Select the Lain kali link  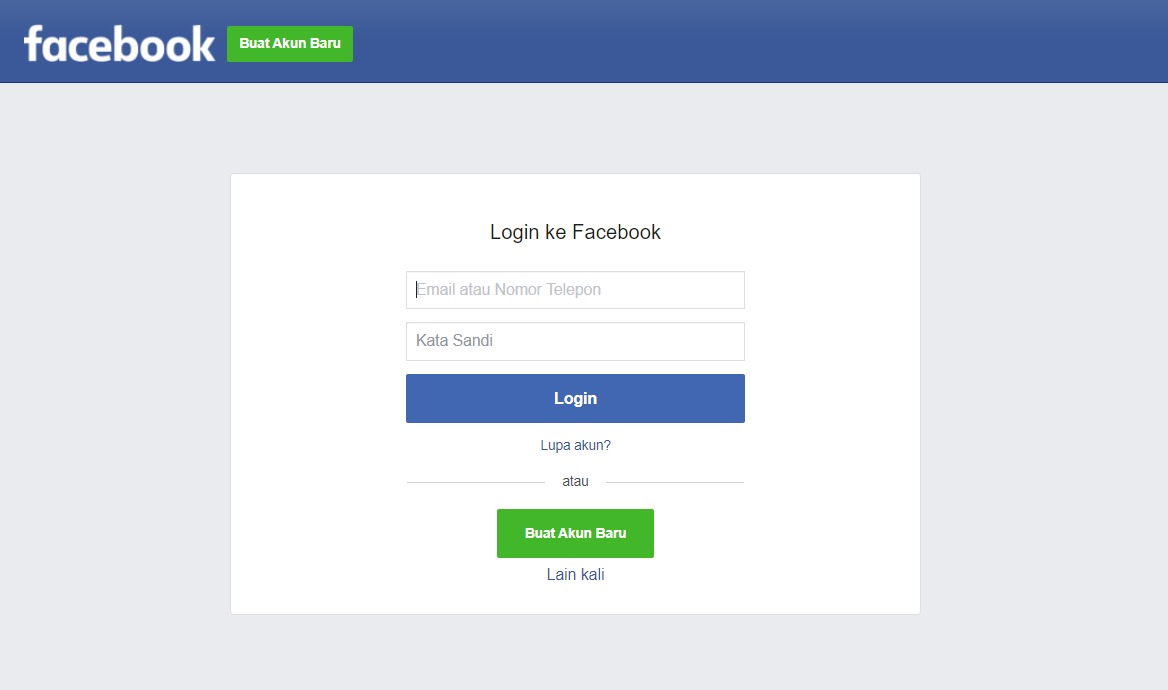click(575, 575)
